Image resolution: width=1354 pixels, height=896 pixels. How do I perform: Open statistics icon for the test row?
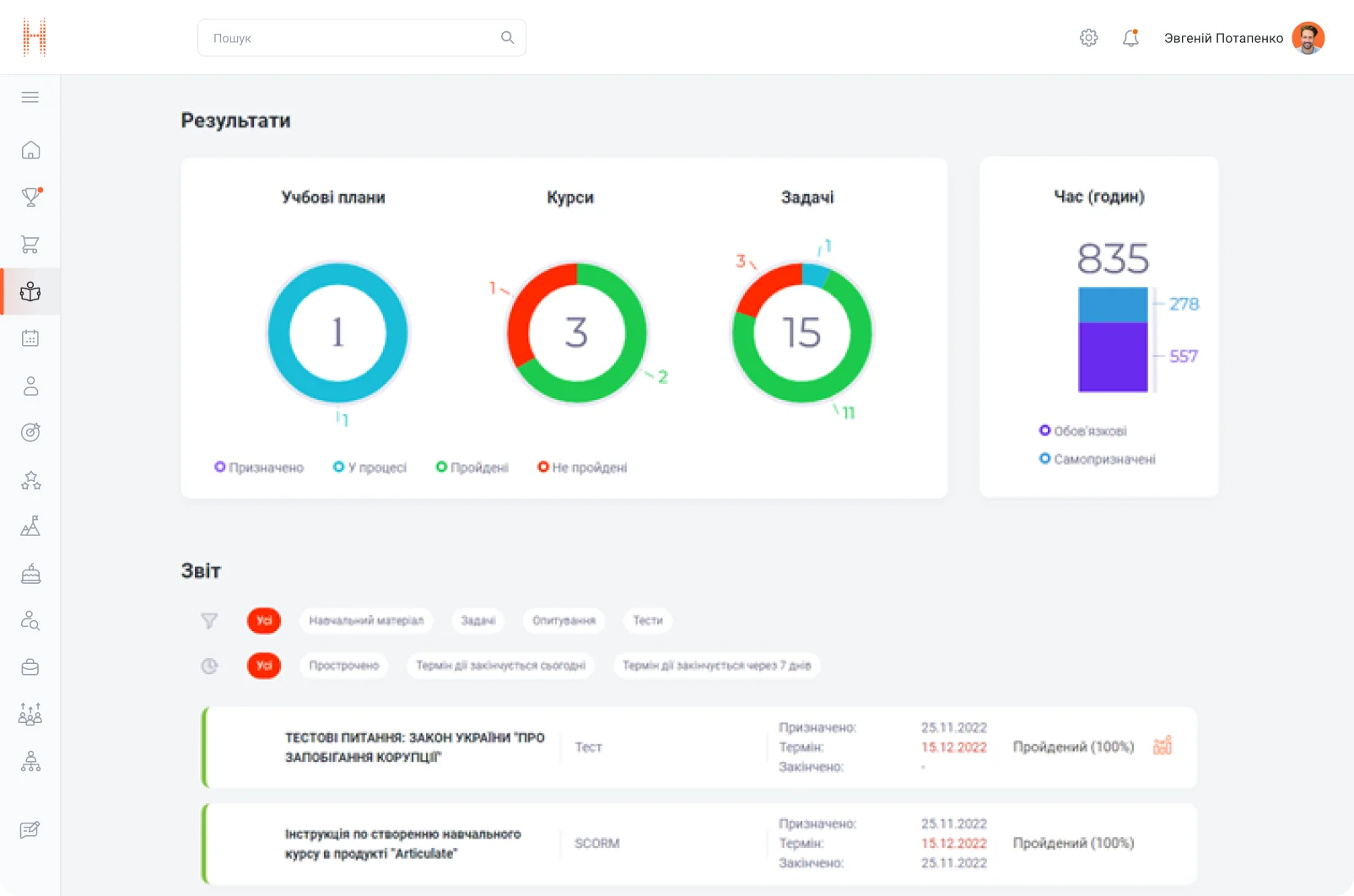[x=1162, y=746]
